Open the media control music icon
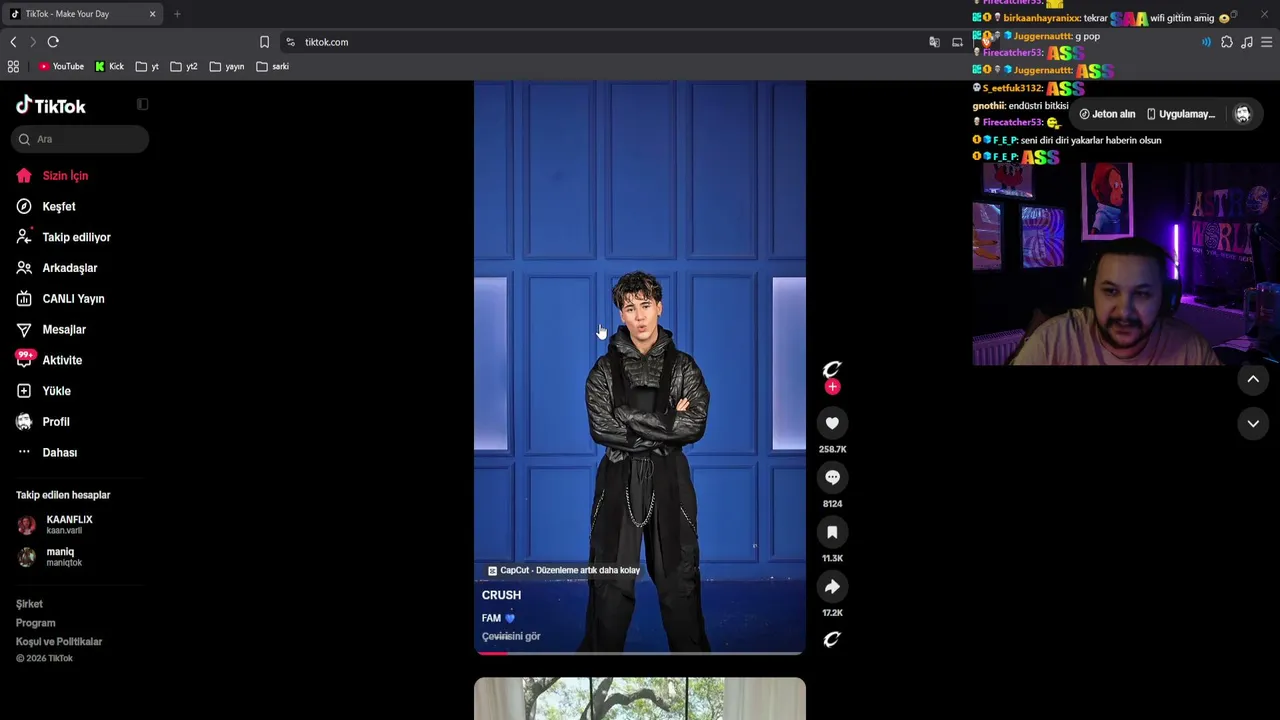 (x=1247, y=42)
